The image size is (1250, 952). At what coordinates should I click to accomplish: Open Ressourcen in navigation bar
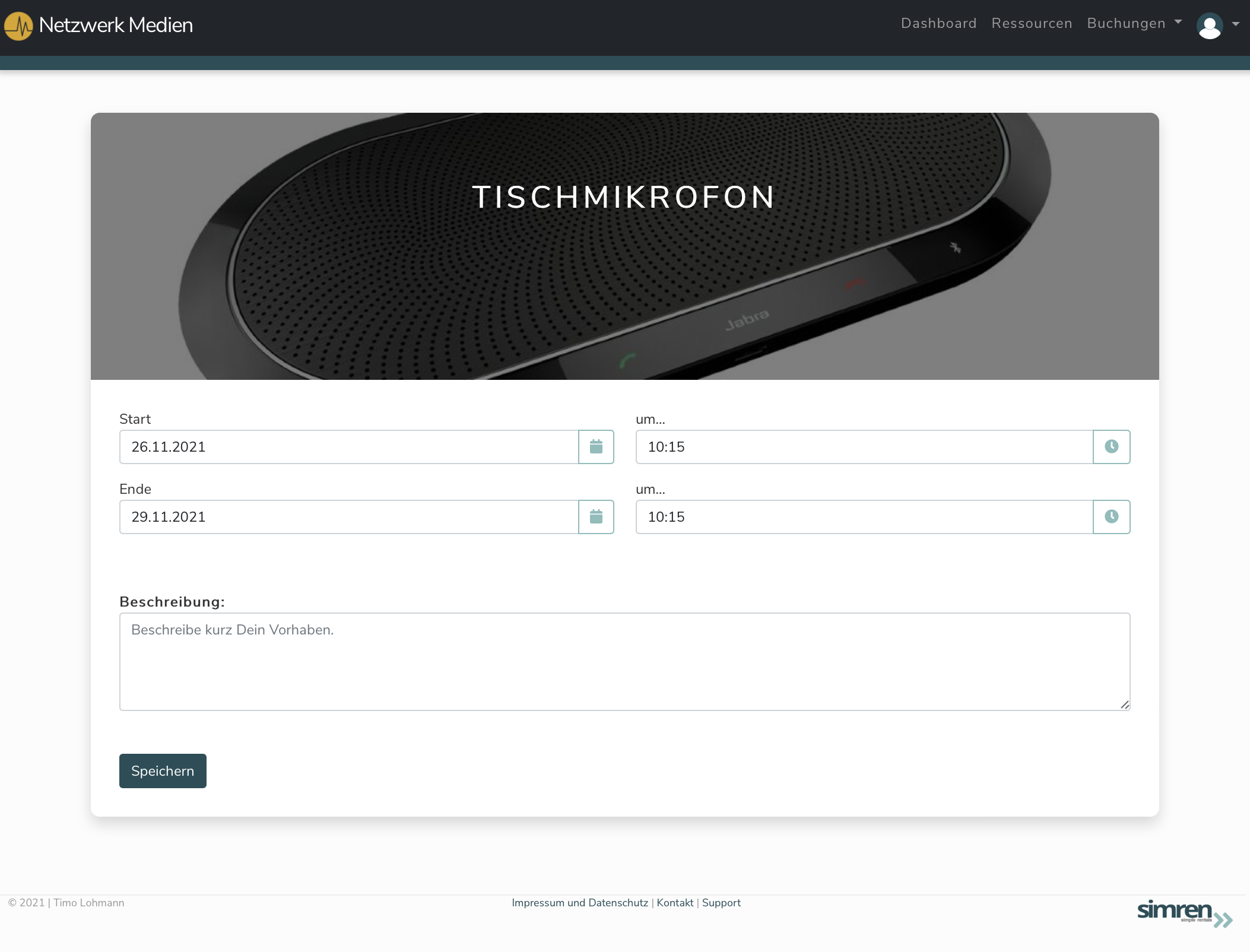click(x=1032, y=23)
